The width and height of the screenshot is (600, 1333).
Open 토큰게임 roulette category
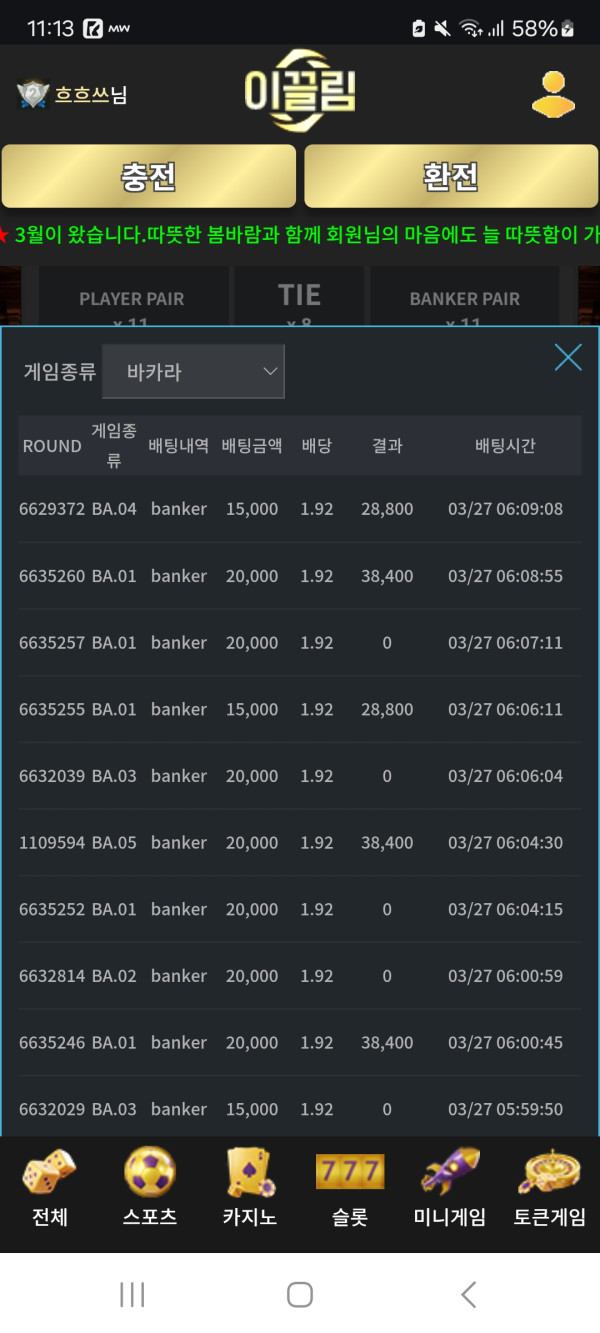point(550,1189)
